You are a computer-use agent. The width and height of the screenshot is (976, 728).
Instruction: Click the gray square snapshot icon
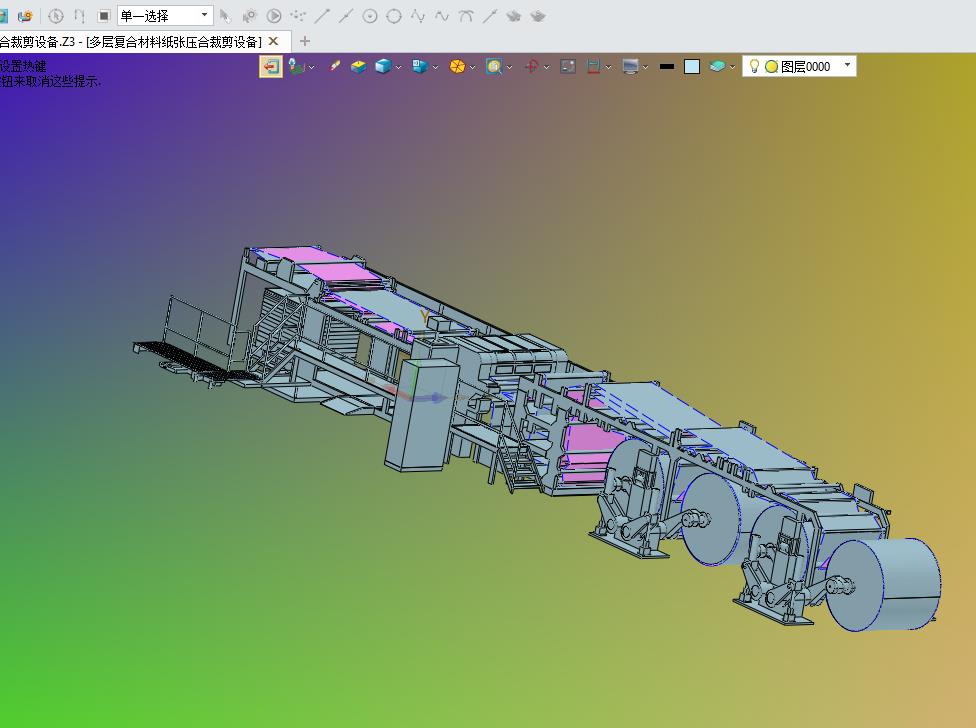pos(568,67)
